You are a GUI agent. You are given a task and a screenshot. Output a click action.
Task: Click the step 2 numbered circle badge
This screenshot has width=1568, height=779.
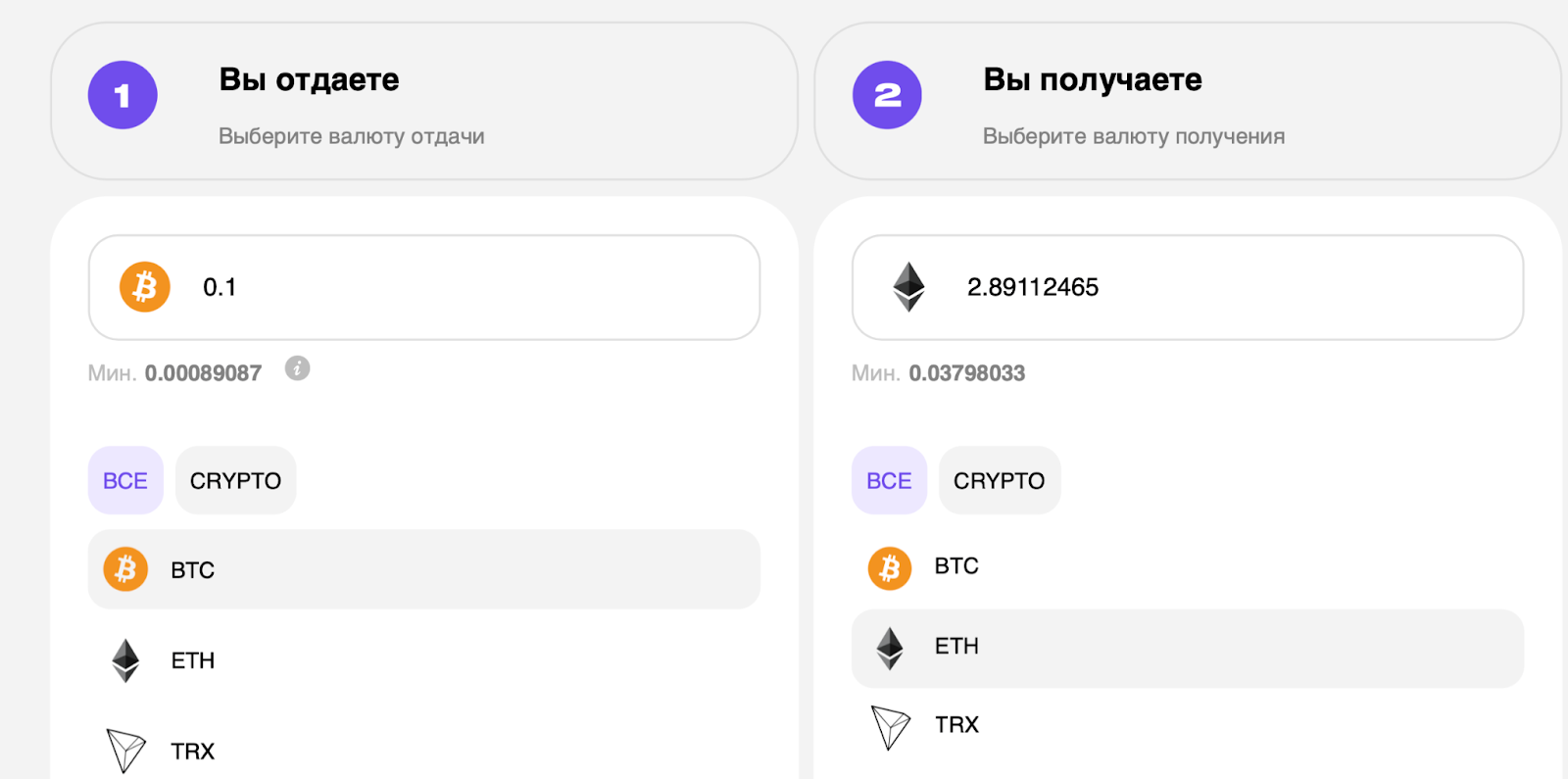887,95
